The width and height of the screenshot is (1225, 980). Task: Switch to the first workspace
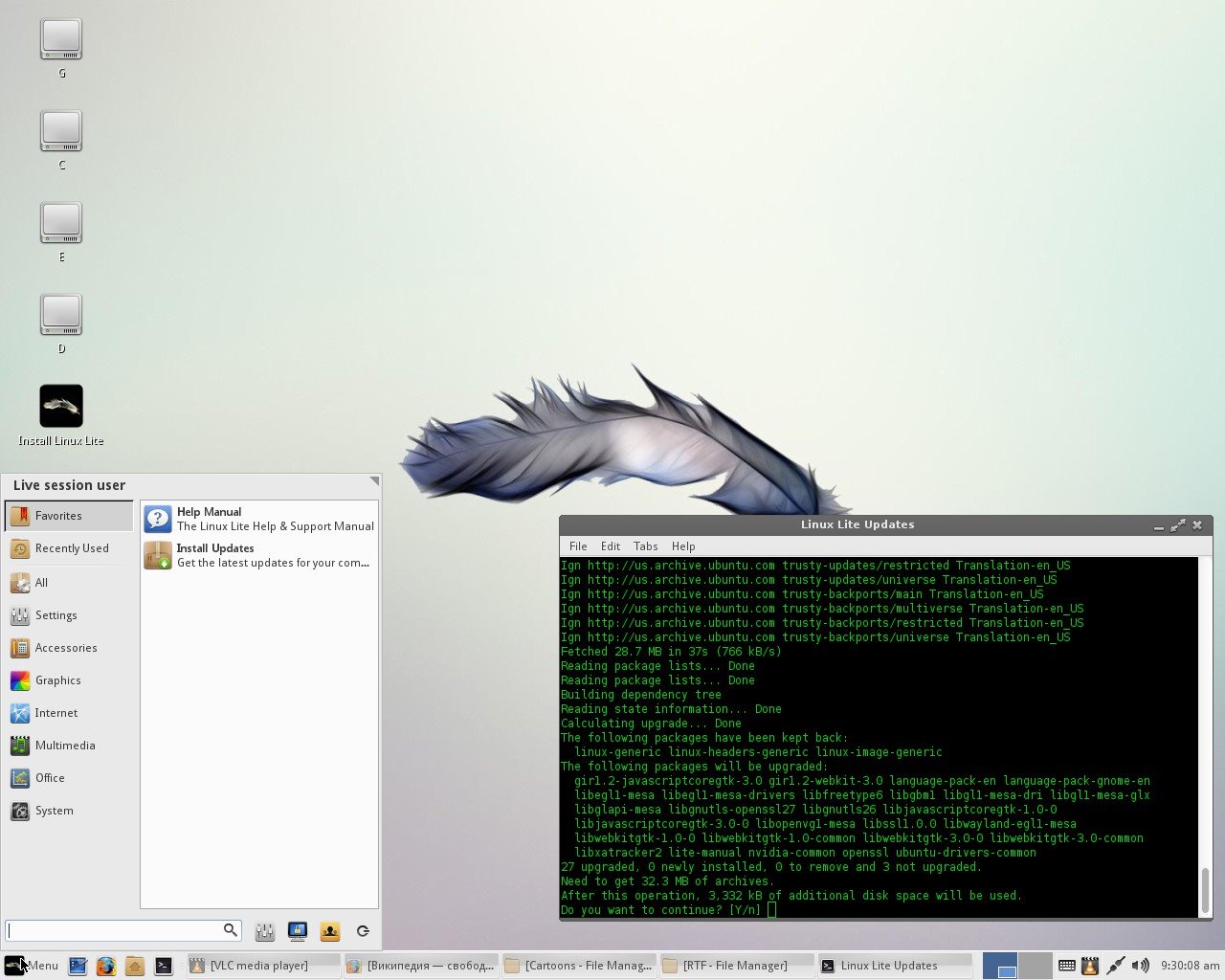pyautogui.click(x=1000, y=966)
